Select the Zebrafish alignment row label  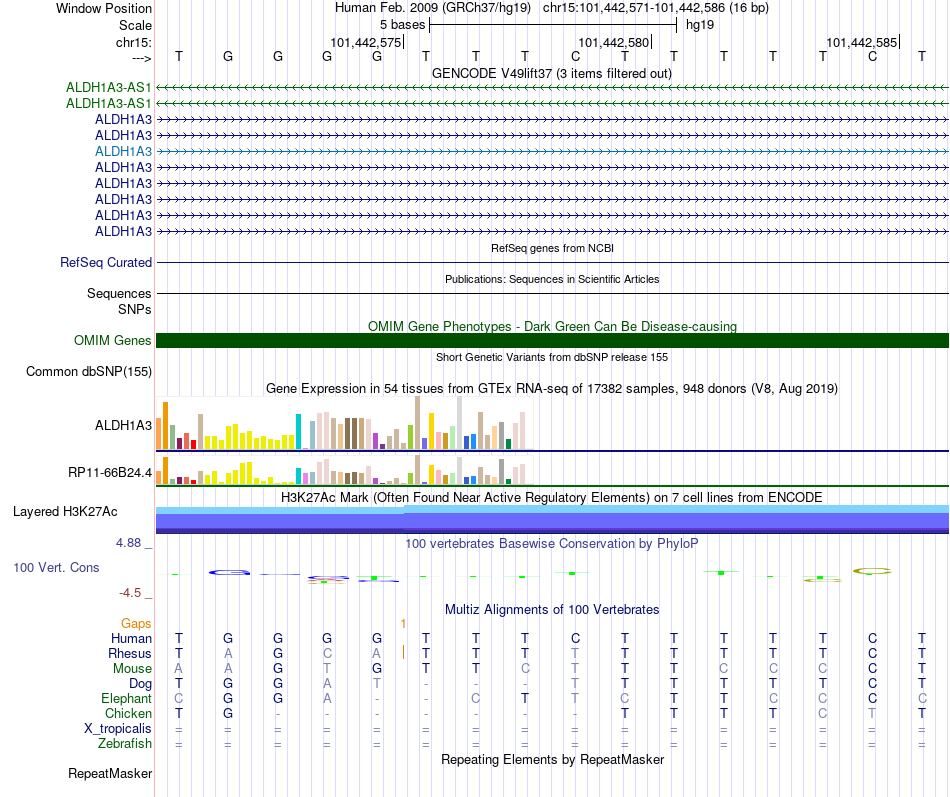(x=125, y=744)
